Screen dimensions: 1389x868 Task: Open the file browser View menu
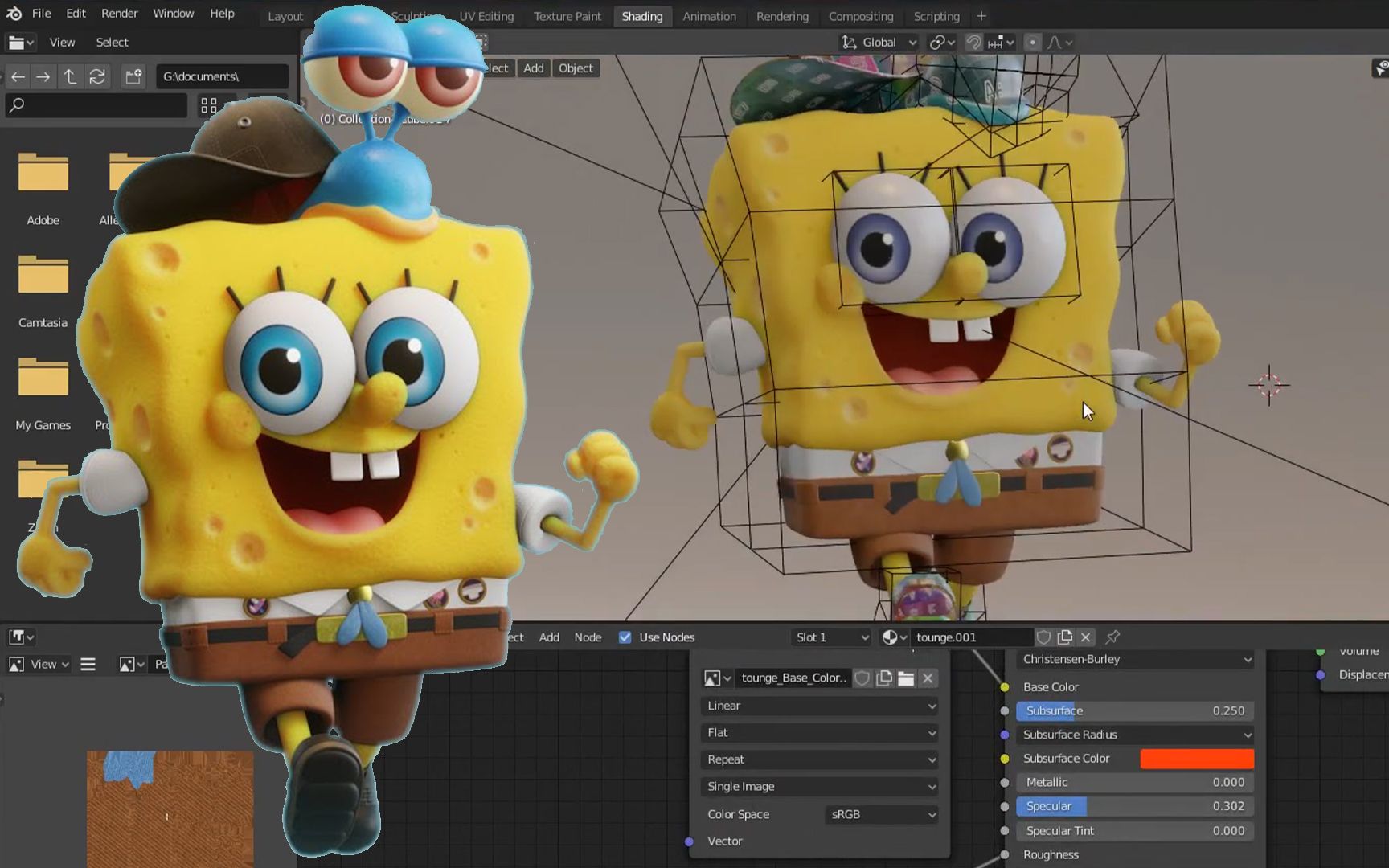point(62,43)
